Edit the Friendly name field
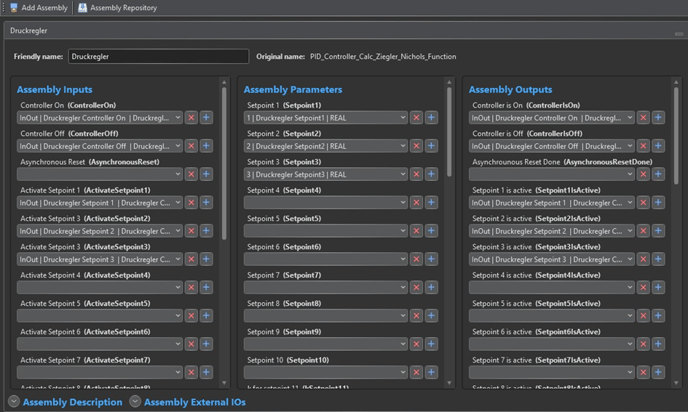Image resolution: width=688 pixels, height=412 pixels. [158, 56]
